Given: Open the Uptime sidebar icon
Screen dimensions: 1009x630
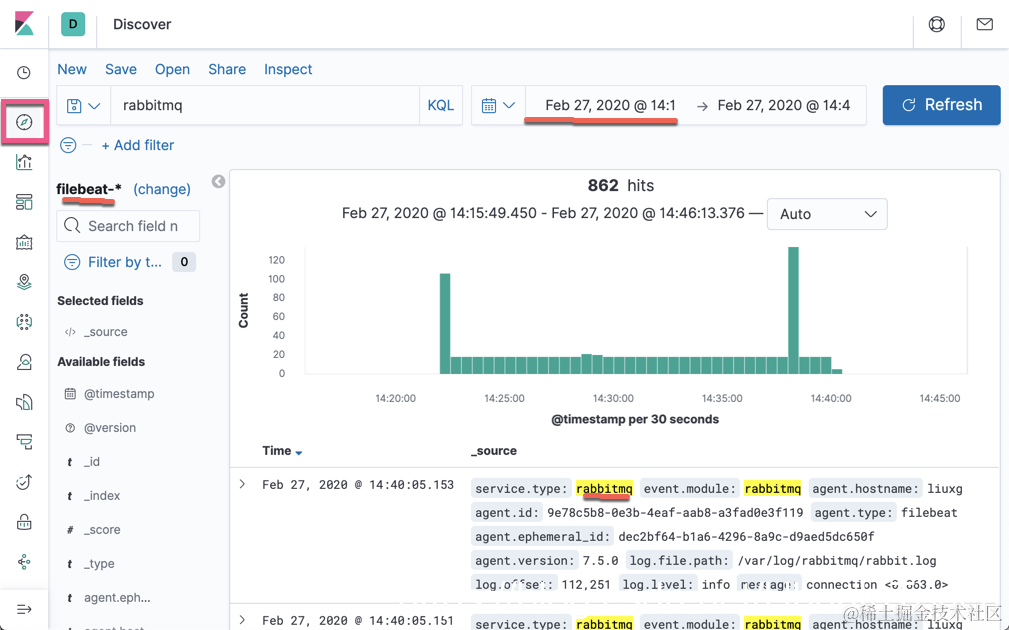Looking at the screenshot, I should tap(24, 482).
